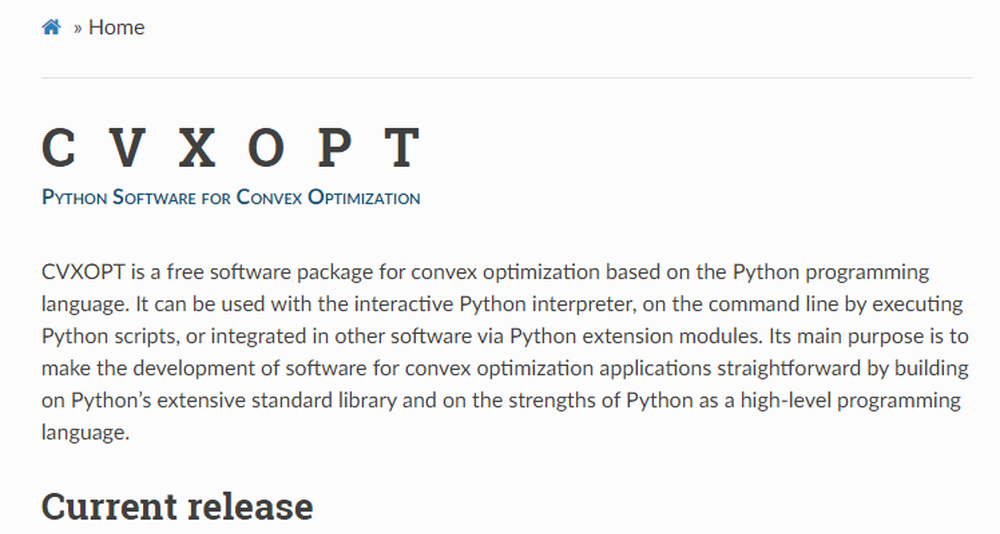Click the word "Software" in the blue subtitle
The height and width of the screenshot is (534, 1000).
coord(154,197)
